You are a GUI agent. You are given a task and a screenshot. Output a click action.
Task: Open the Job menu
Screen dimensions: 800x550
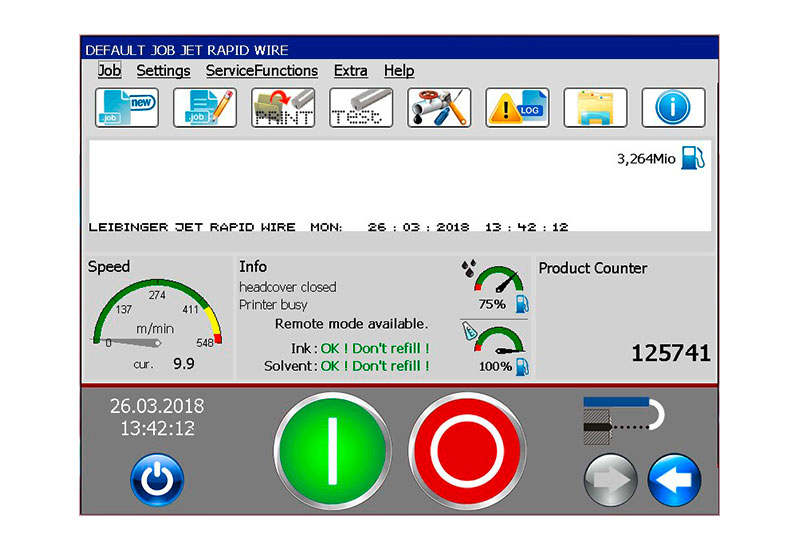pyautogui.click(x=110, y=70)
